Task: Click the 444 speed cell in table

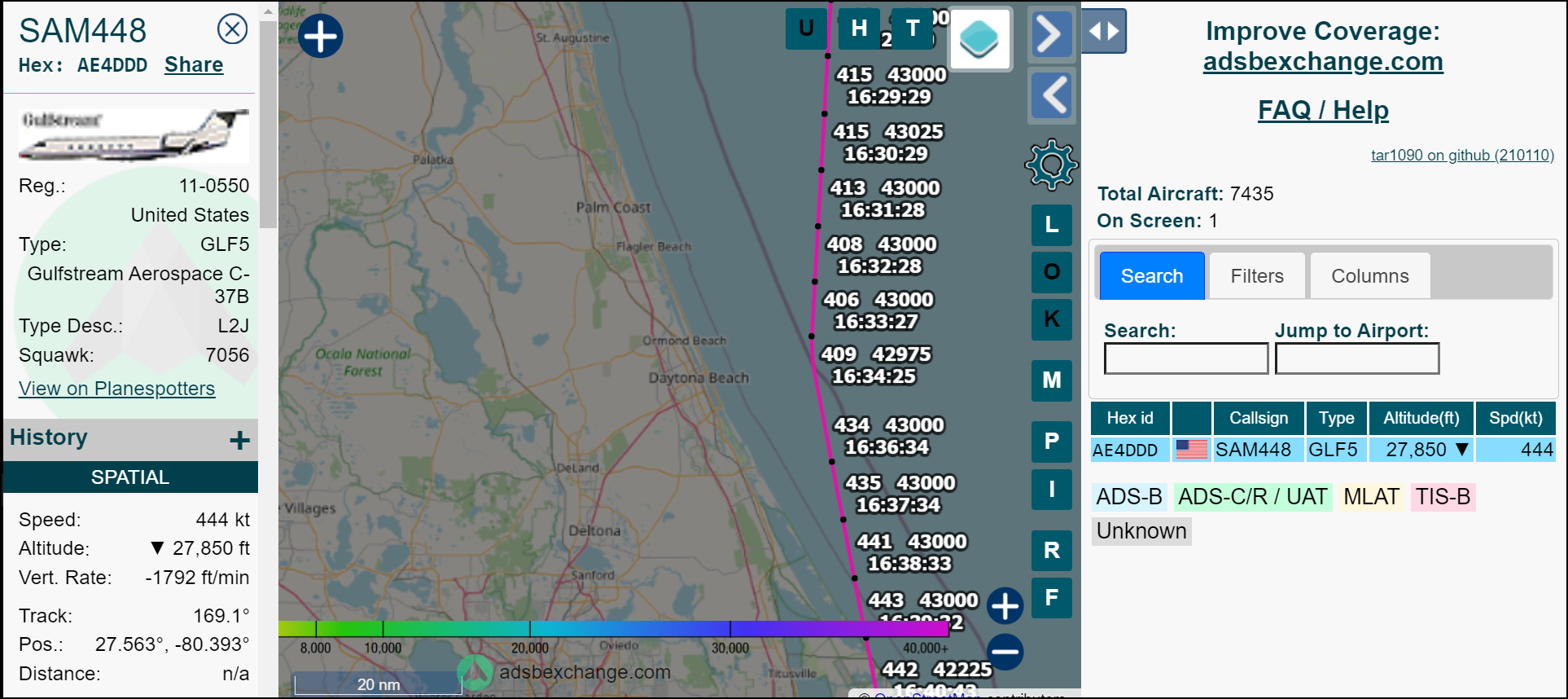Action: [x=1516, y=450]
